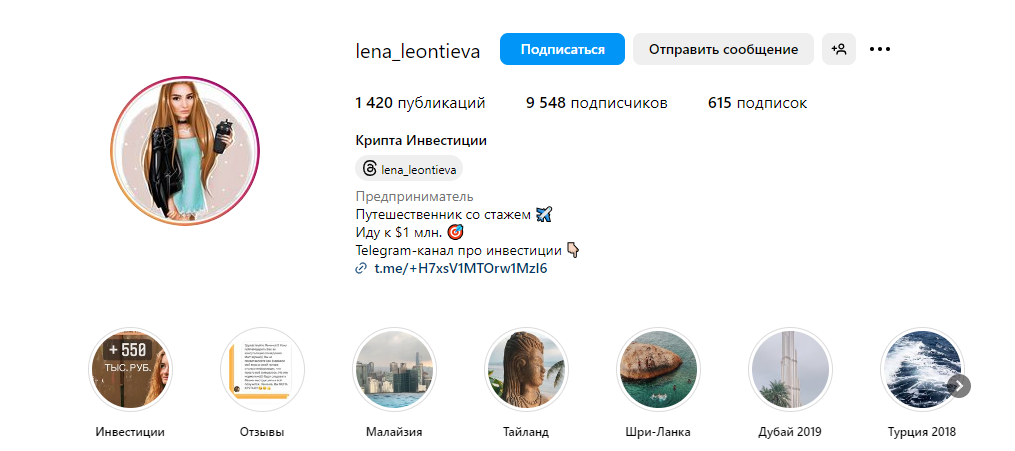Open the t.me Telegram channel link
Viewport: 1015px width, 451px height.
[461, 269]
